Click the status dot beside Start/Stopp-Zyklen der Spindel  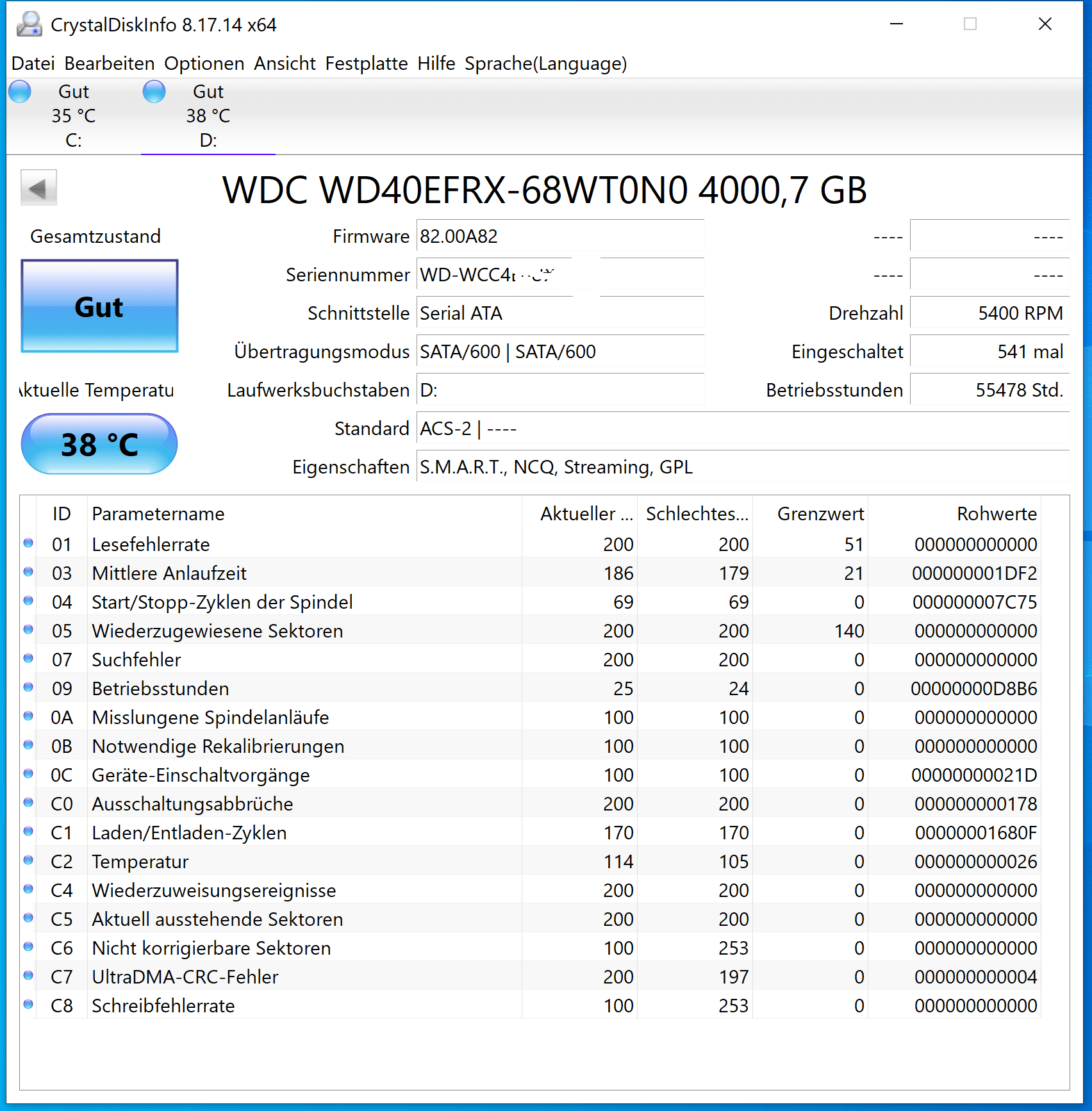point(28,601)
